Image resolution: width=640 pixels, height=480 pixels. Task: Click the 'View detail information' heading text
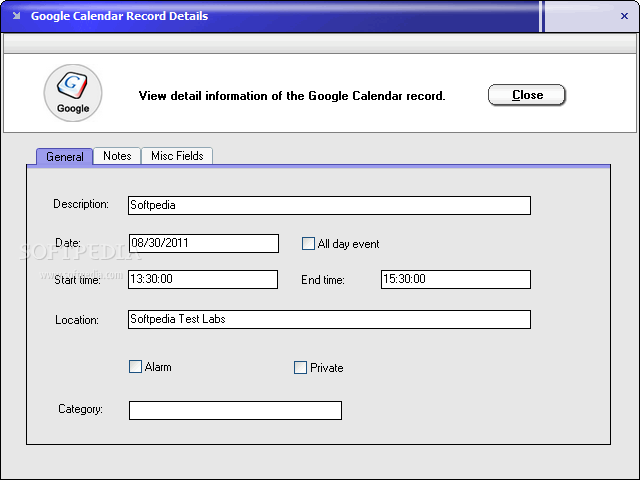(x=292, y=96)
